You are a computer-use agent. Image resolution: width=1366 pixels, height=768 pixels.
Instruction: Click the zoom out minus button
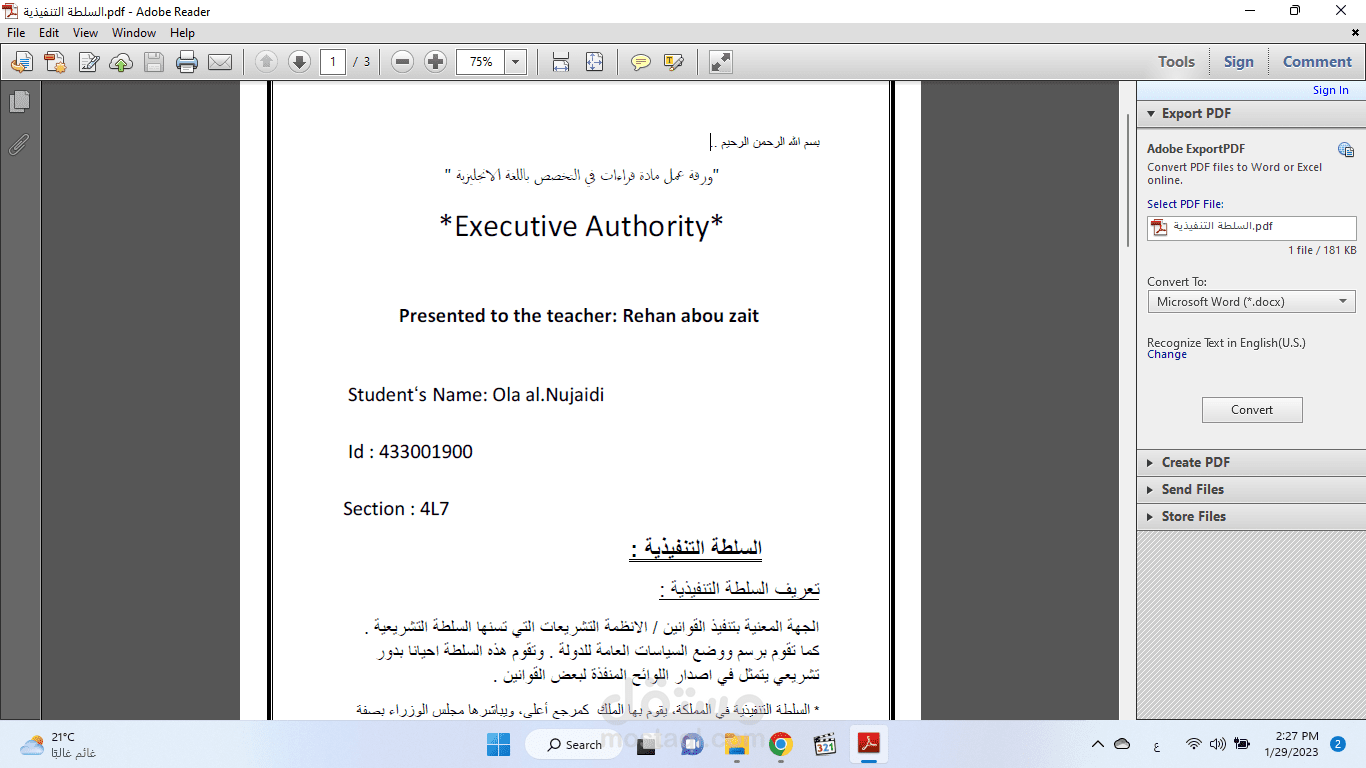tap(402, 62)
